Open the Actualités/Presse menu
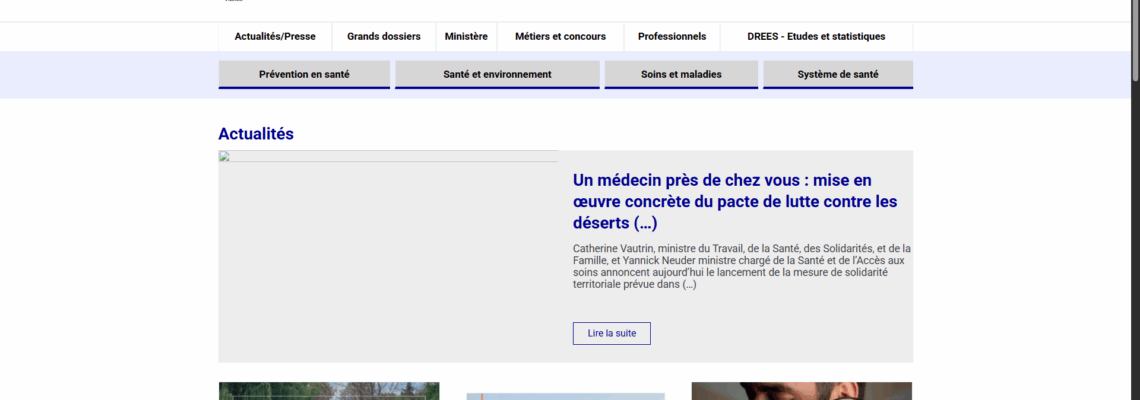1140x400 pixels. coord(275,36)
